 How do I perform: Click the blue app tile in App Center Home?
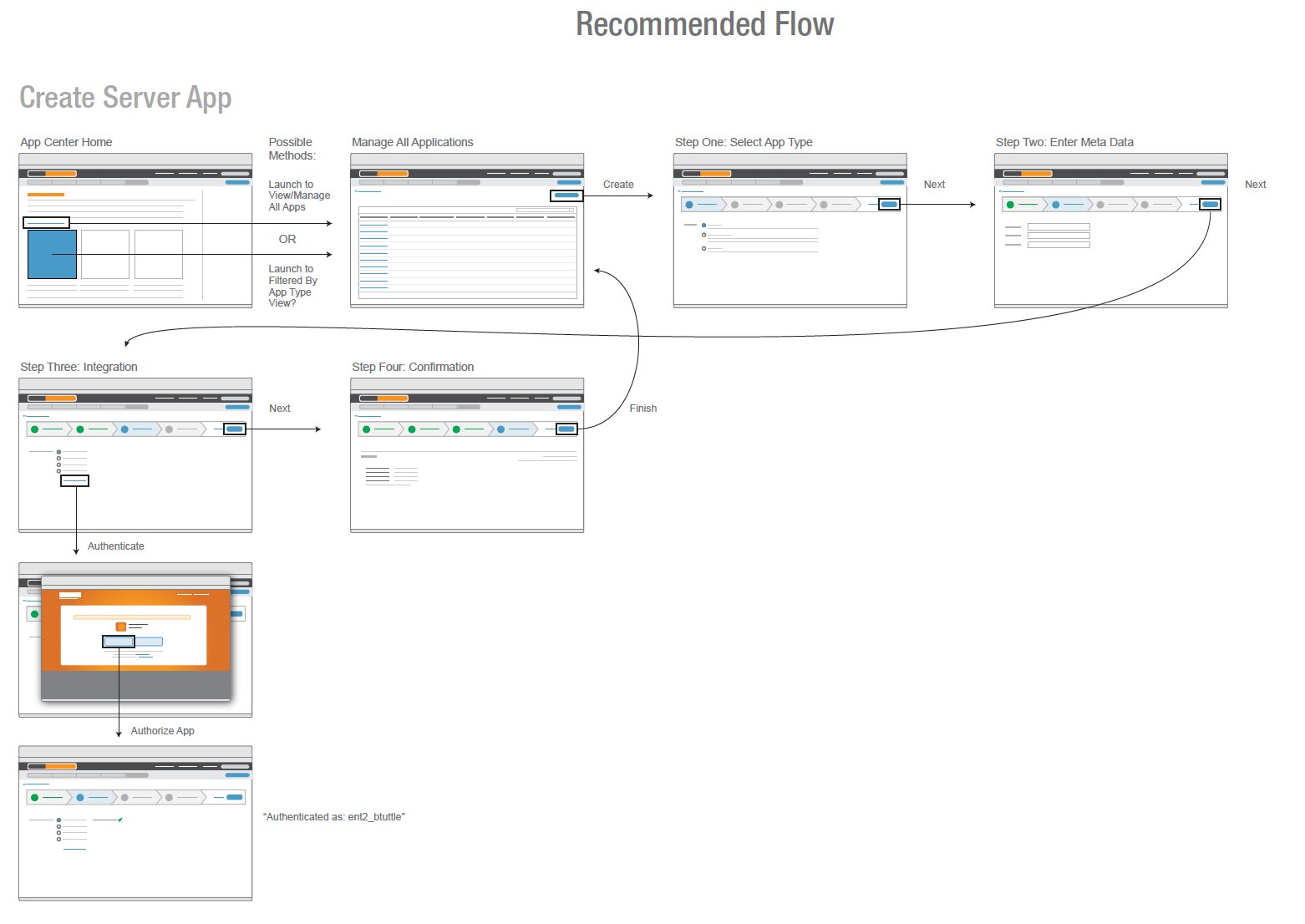pyautogui.click(x=52, y=254)
